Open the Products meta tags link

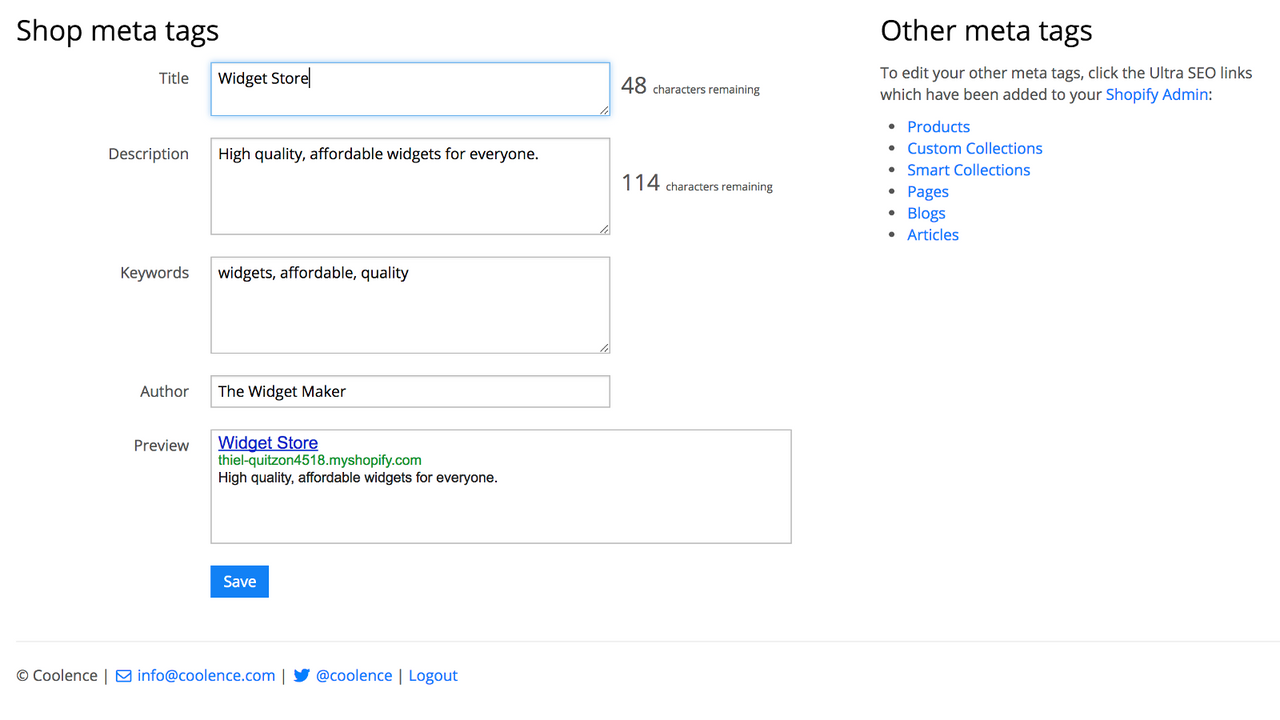point(938,126)
